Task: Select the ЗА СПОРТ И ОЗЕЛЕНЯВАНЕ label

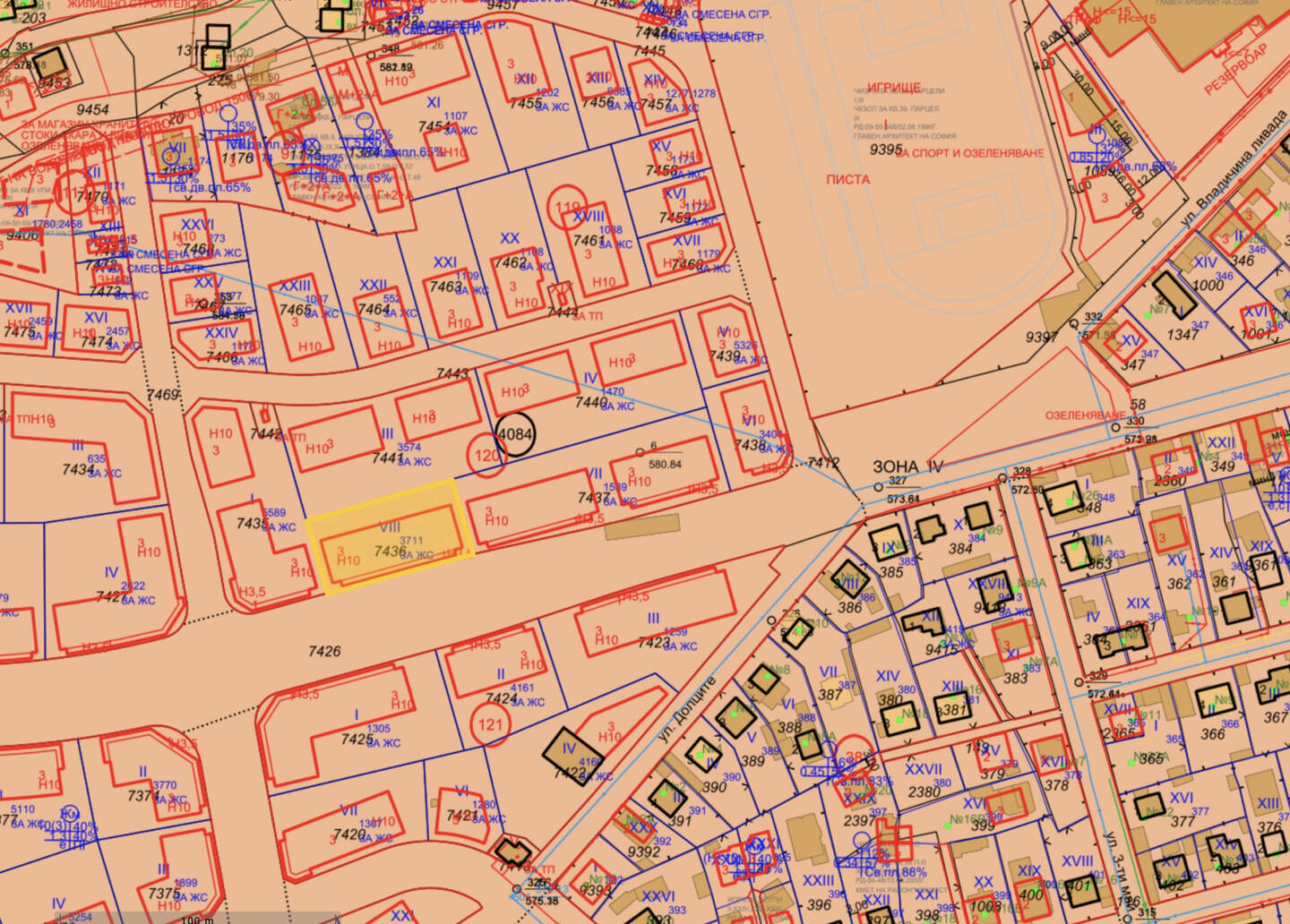Action: point(969,153)
